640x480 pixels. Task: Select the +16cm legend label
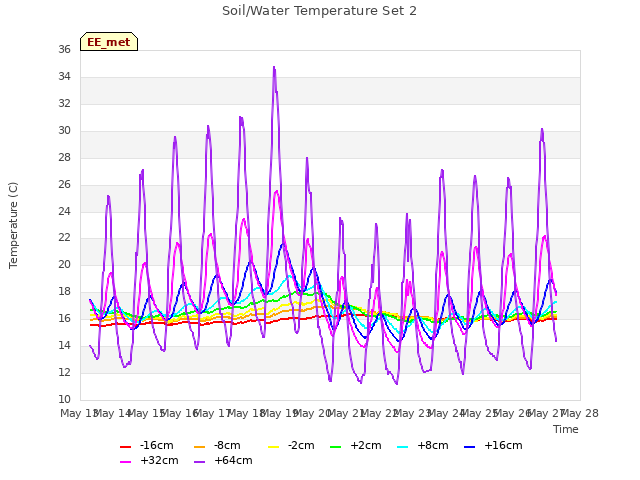[503, 445]
